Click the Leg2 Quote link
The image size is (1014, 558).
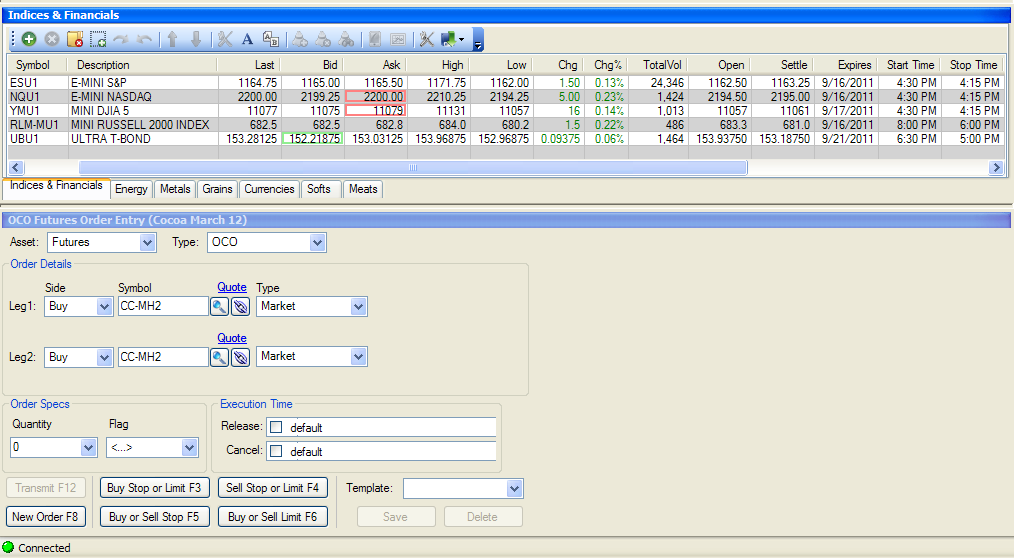232,338
